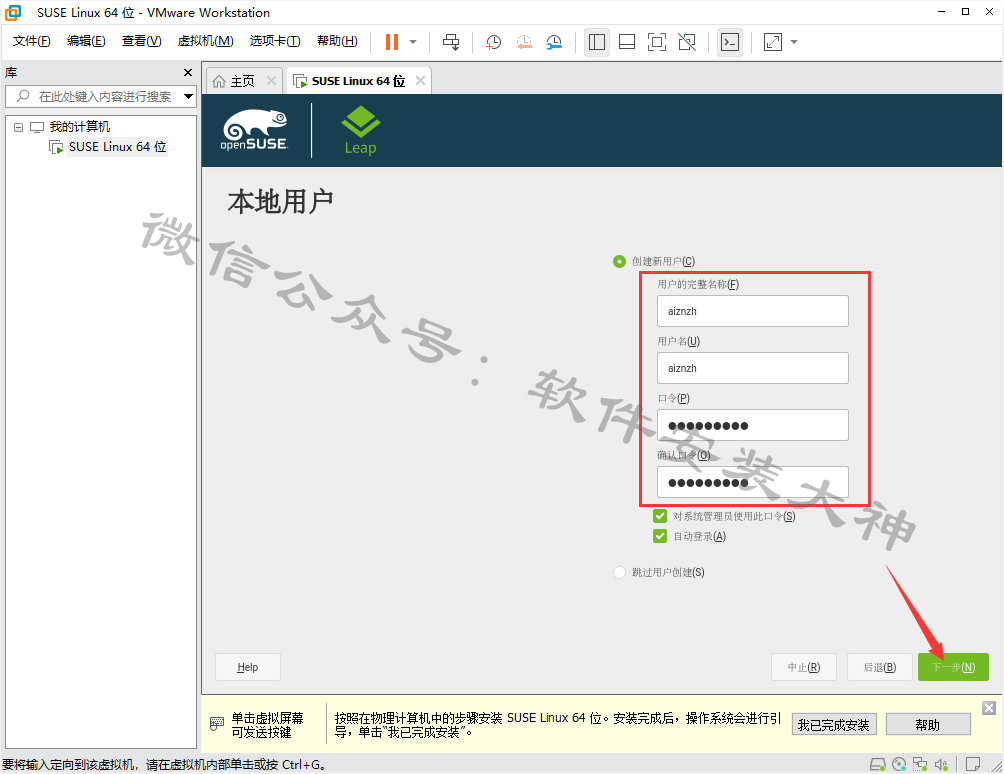
Task: Select the 创建新用户(C) radio button
Action: pyautogui.click(x=619, y=261)
